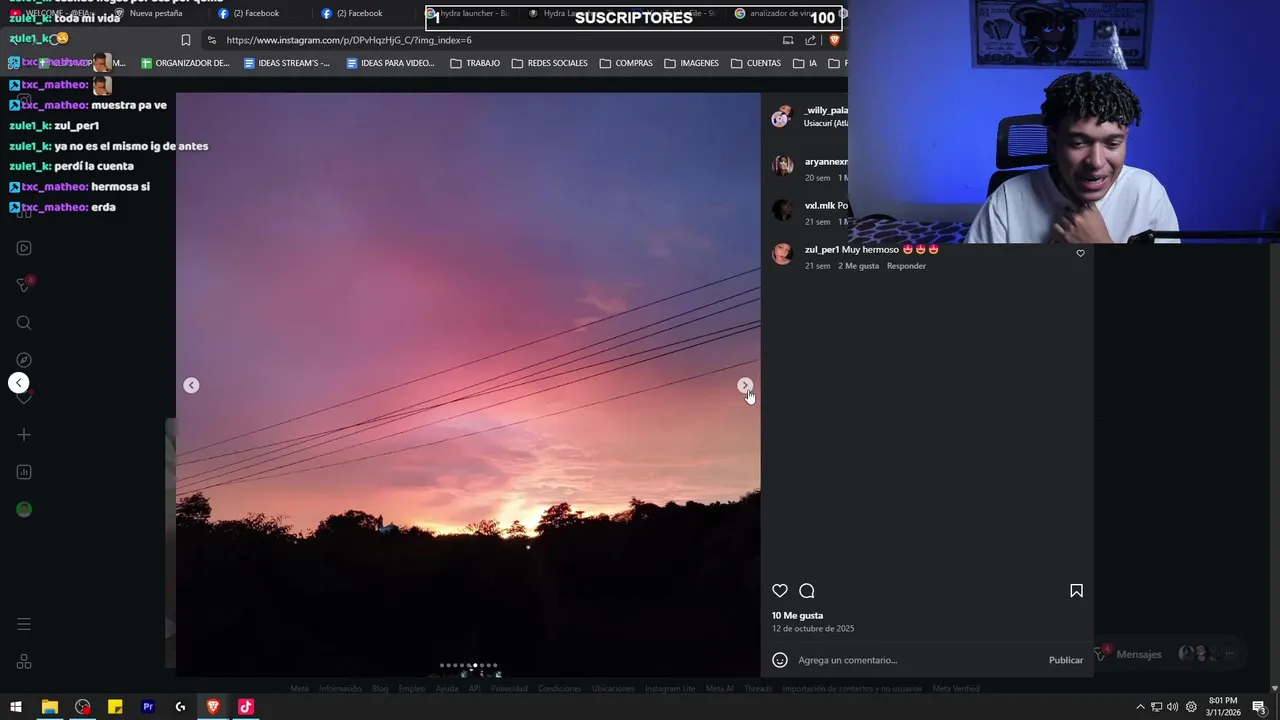Open the Brave Shields lion icon
Screen dimensions: 1280x720
pyautogui.click(x=834, y=40)
